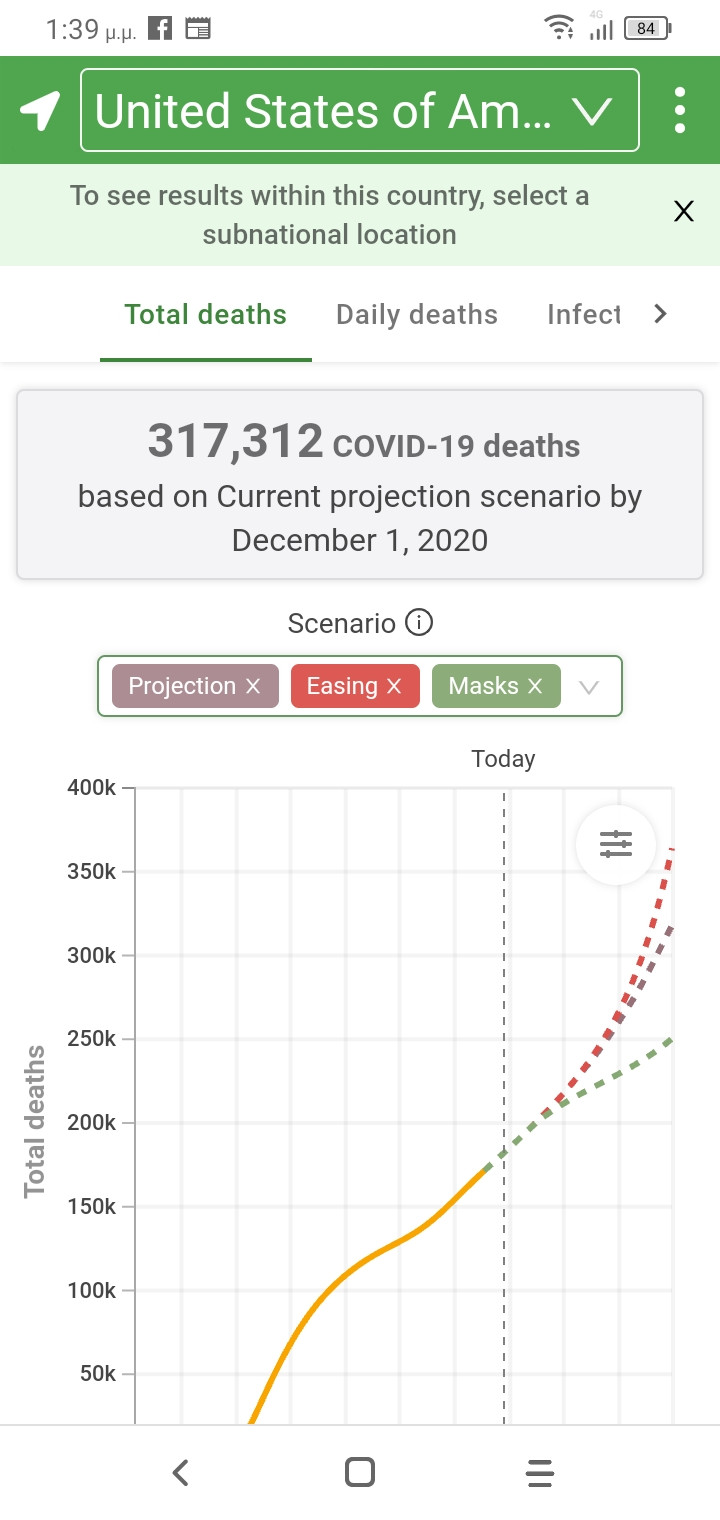Viewport: 720px width, 1520px height.
Task: Switch to the Daily deaths tab
Action: [416, 315]
